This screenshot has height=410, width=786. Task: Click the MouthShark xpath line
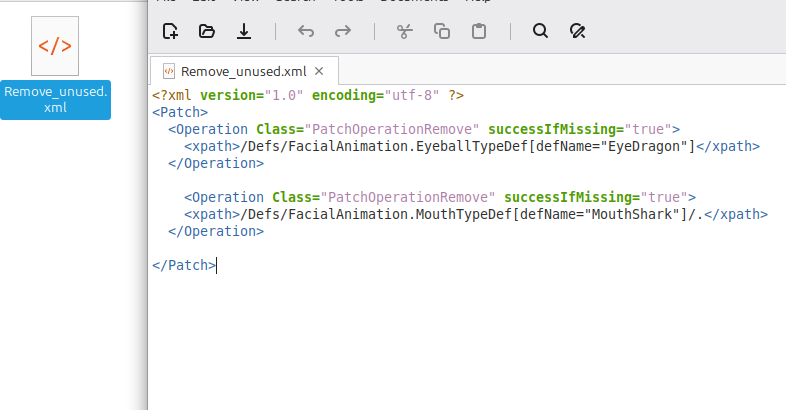point(476,215)
